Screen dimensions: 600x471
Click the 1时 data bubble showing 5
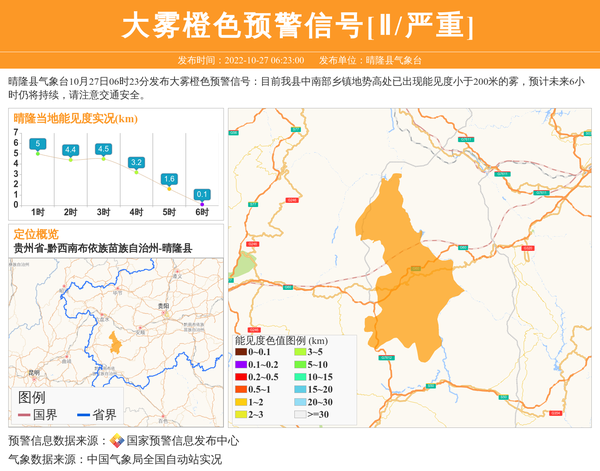pos(38,144)
